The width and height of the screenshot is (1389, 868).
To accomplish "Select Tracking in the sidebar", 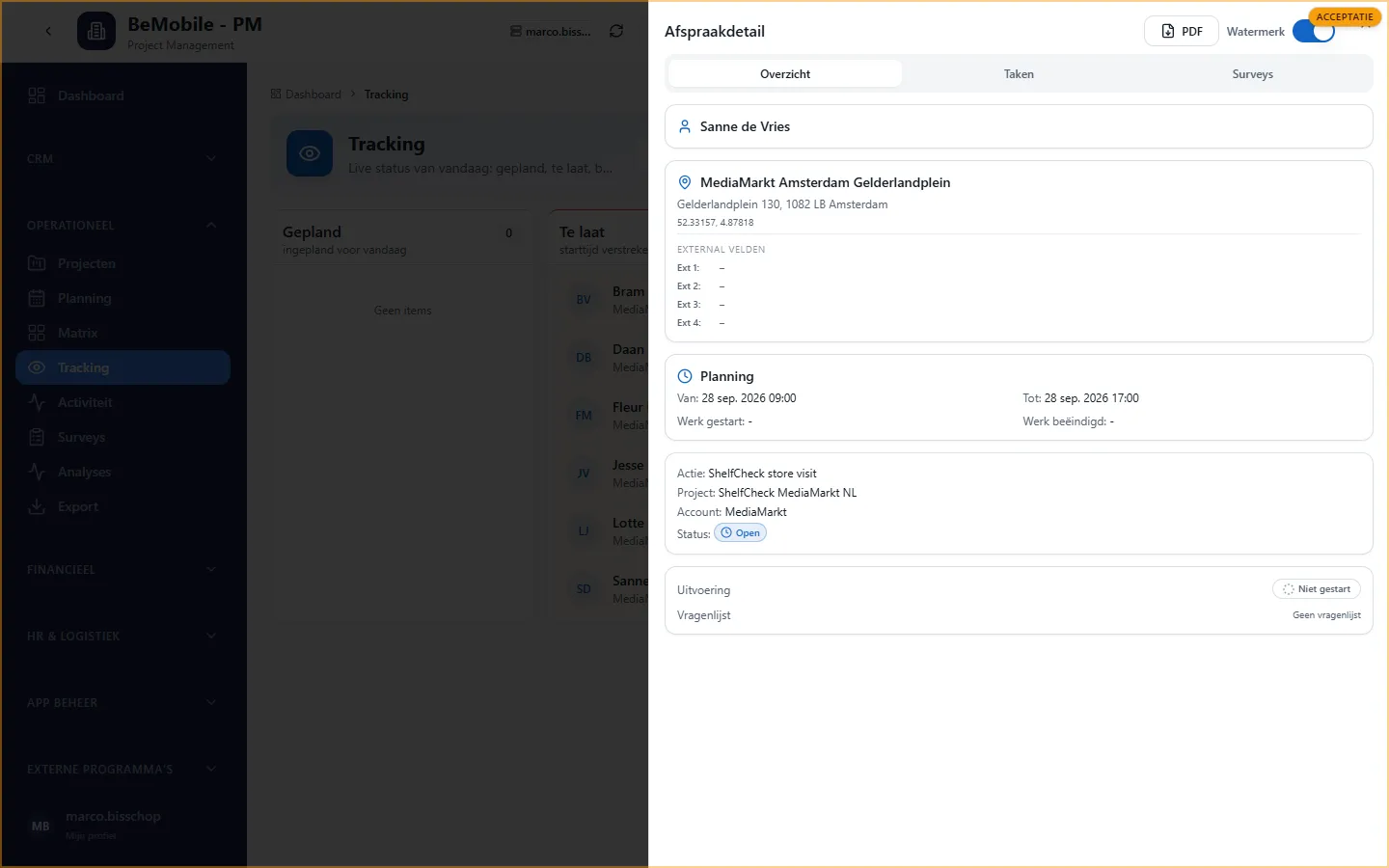I will (x=123, y=367).
